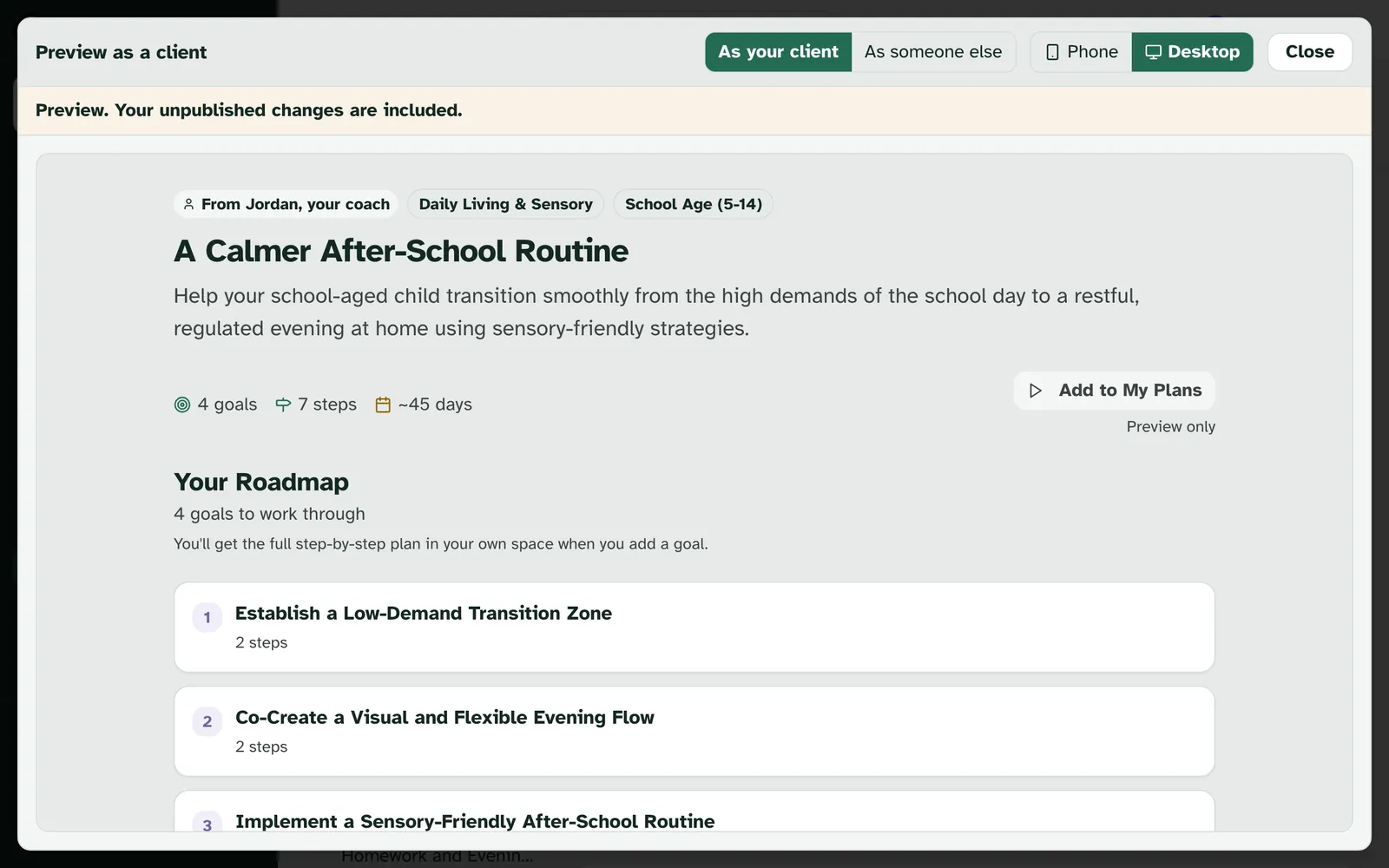Click the number 2 goal badge

coord(207,721)
